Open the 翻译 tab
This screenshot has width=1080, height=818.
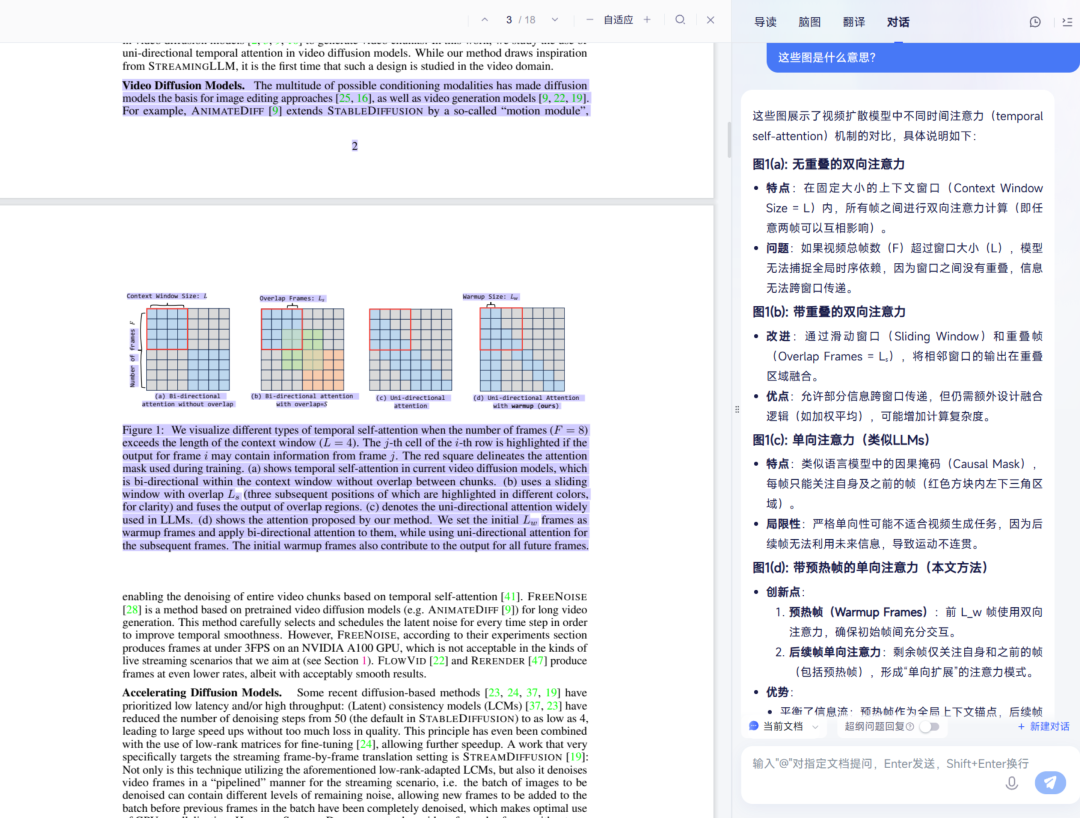click(854, 22)
